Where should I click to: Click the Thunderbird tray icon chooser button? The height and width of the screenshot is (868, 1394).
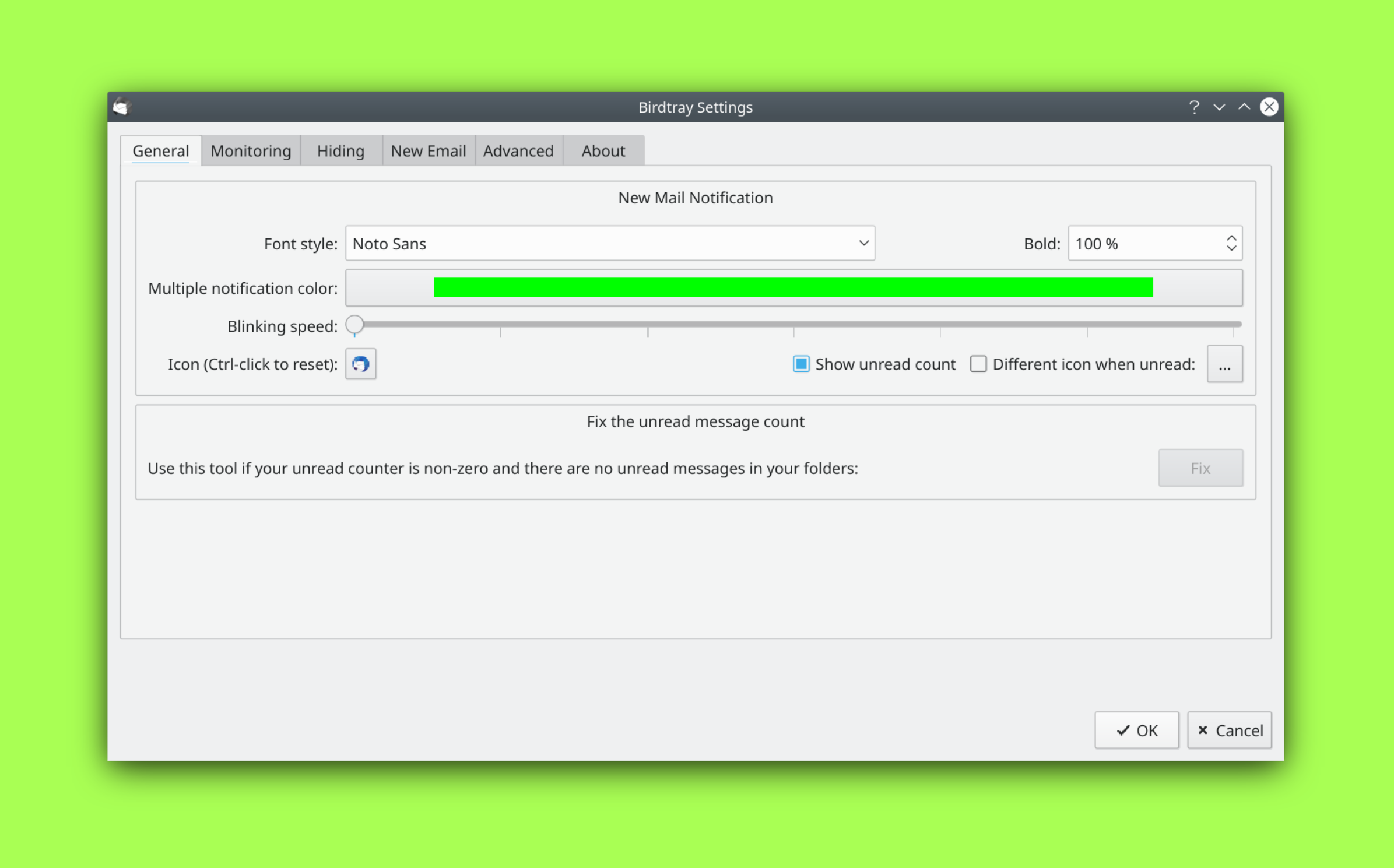pos(360,364)
